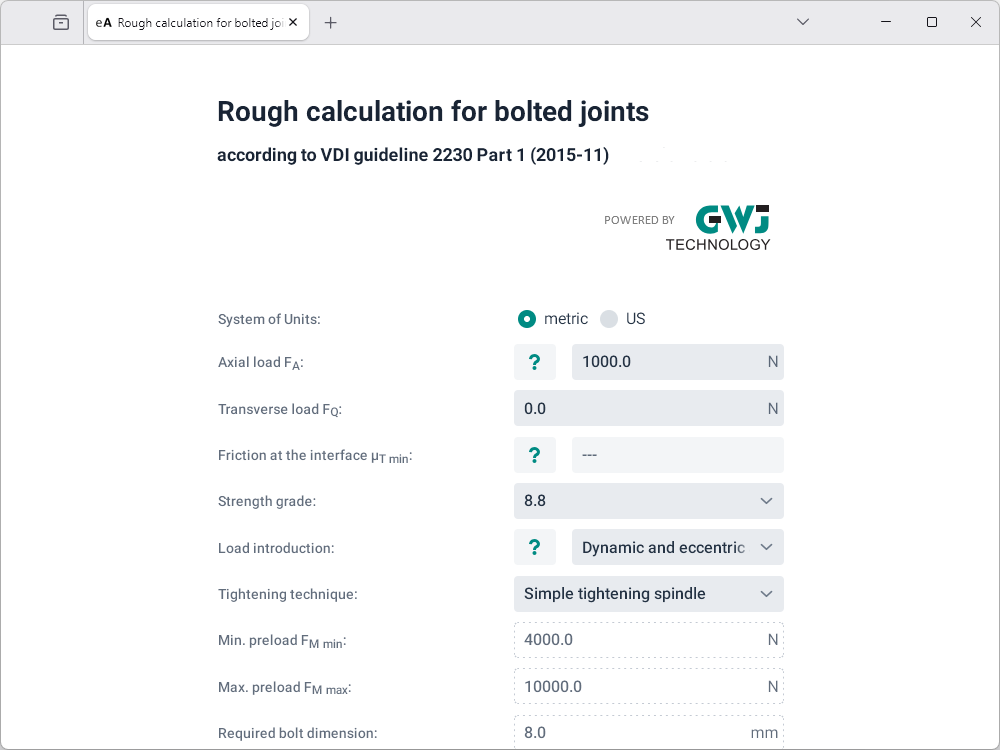Screen dimensions: 1000x750
Task: Open the tab actions icon in title bar
Action: click(61, 22)
